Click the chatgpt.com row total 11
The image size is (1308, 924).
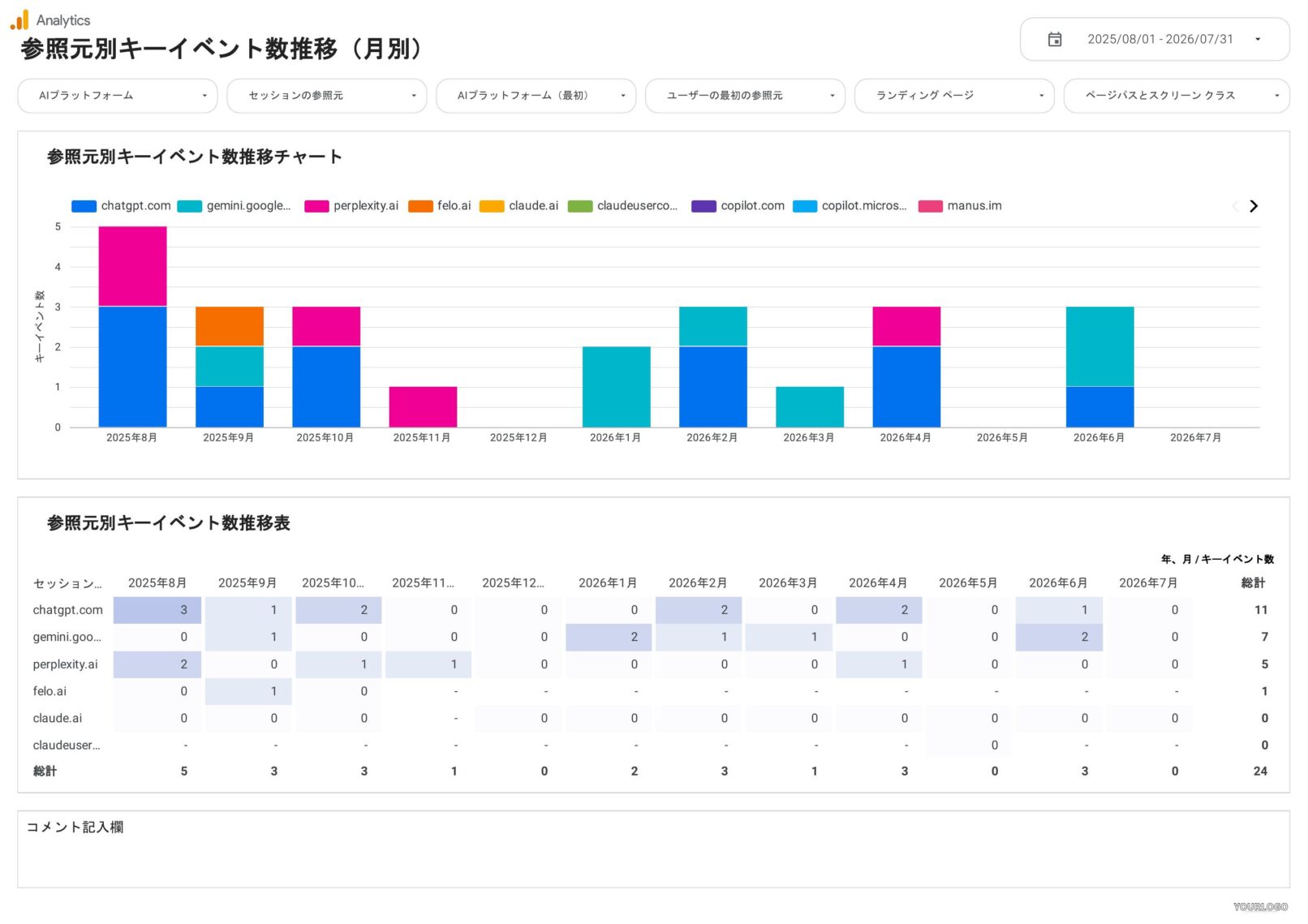pos(1261,610)
